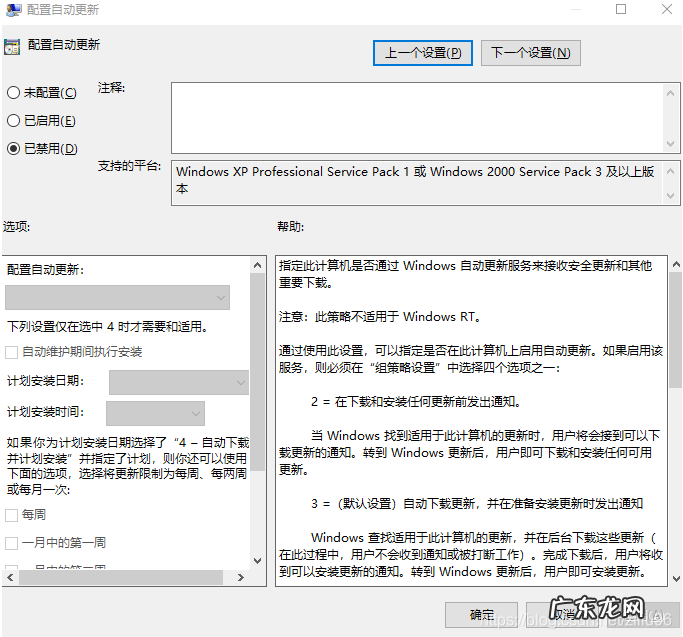Go to 上一个设置(P)
The width and height of the screenshot is (683, 637).
(423, 53)
